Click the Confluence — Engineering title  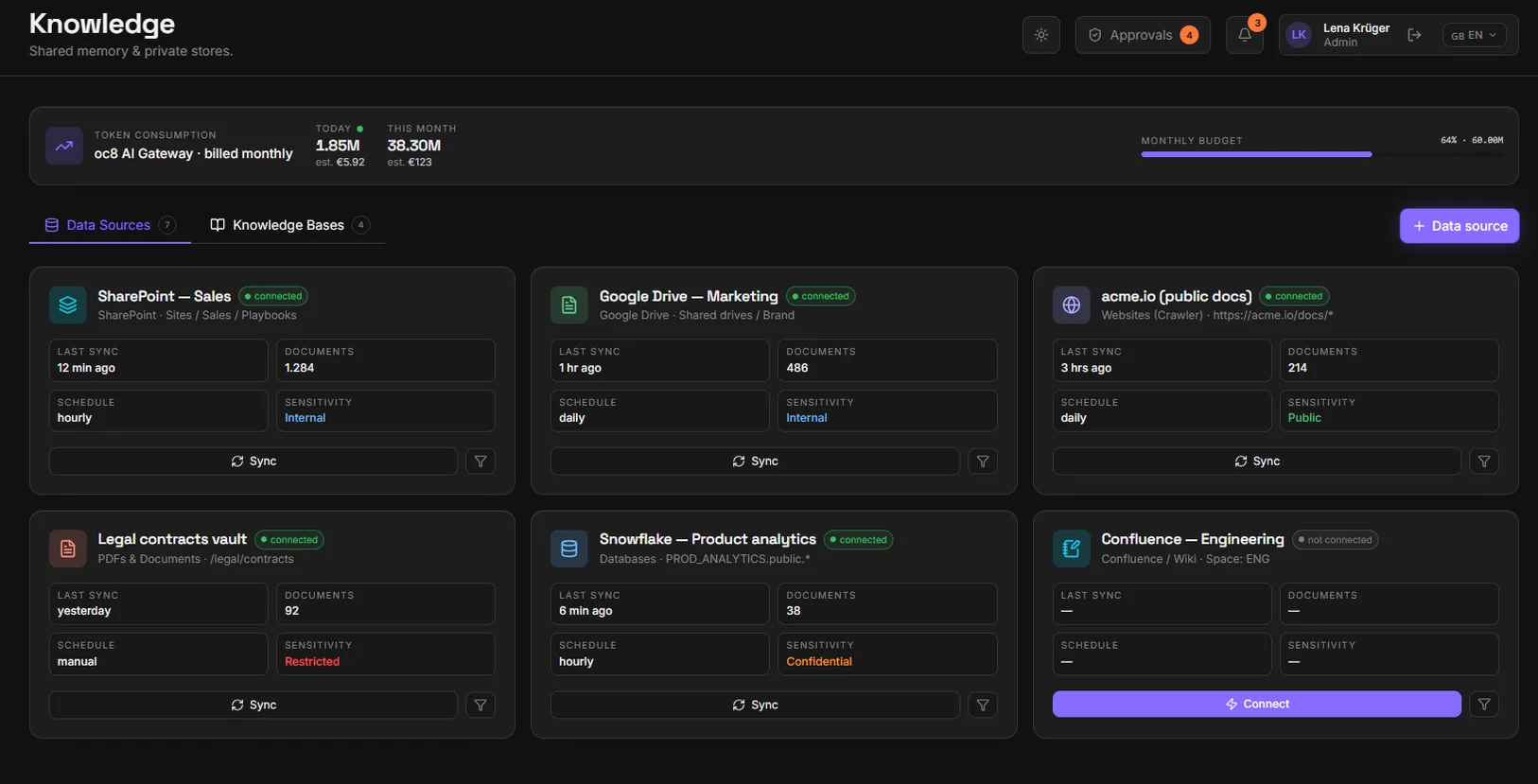click(1193, 539)
